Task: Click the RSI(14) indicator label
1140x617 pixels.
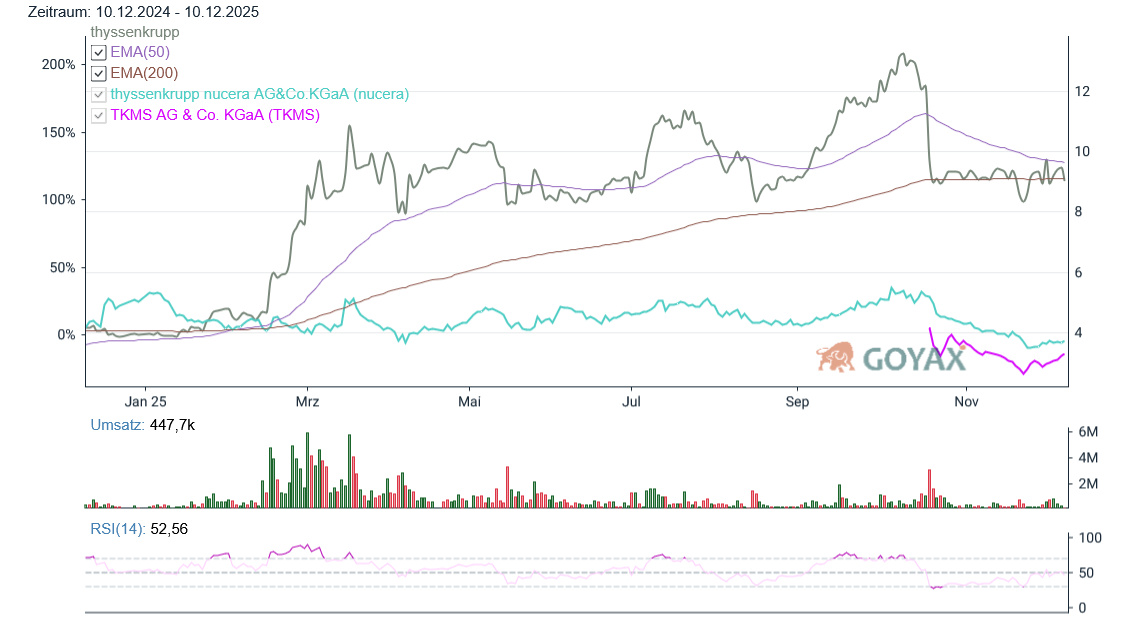Action: coord(118,528)
